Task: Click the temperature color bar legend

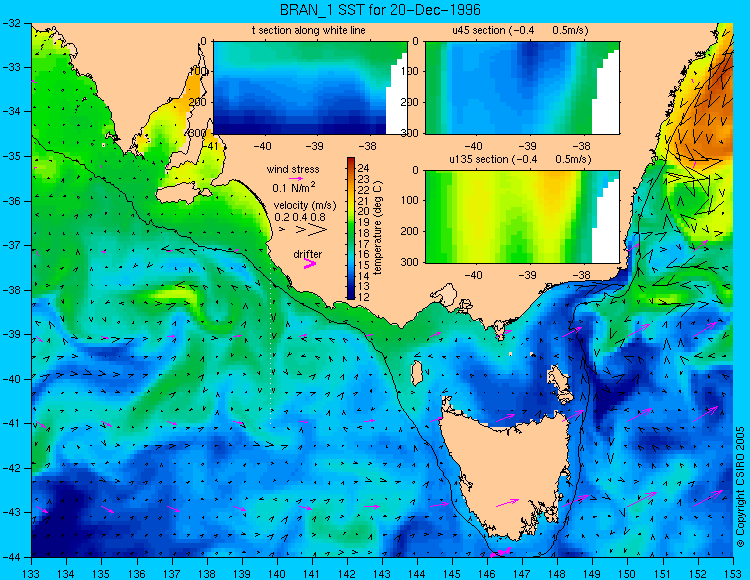Action: click(x=351, y=229)
